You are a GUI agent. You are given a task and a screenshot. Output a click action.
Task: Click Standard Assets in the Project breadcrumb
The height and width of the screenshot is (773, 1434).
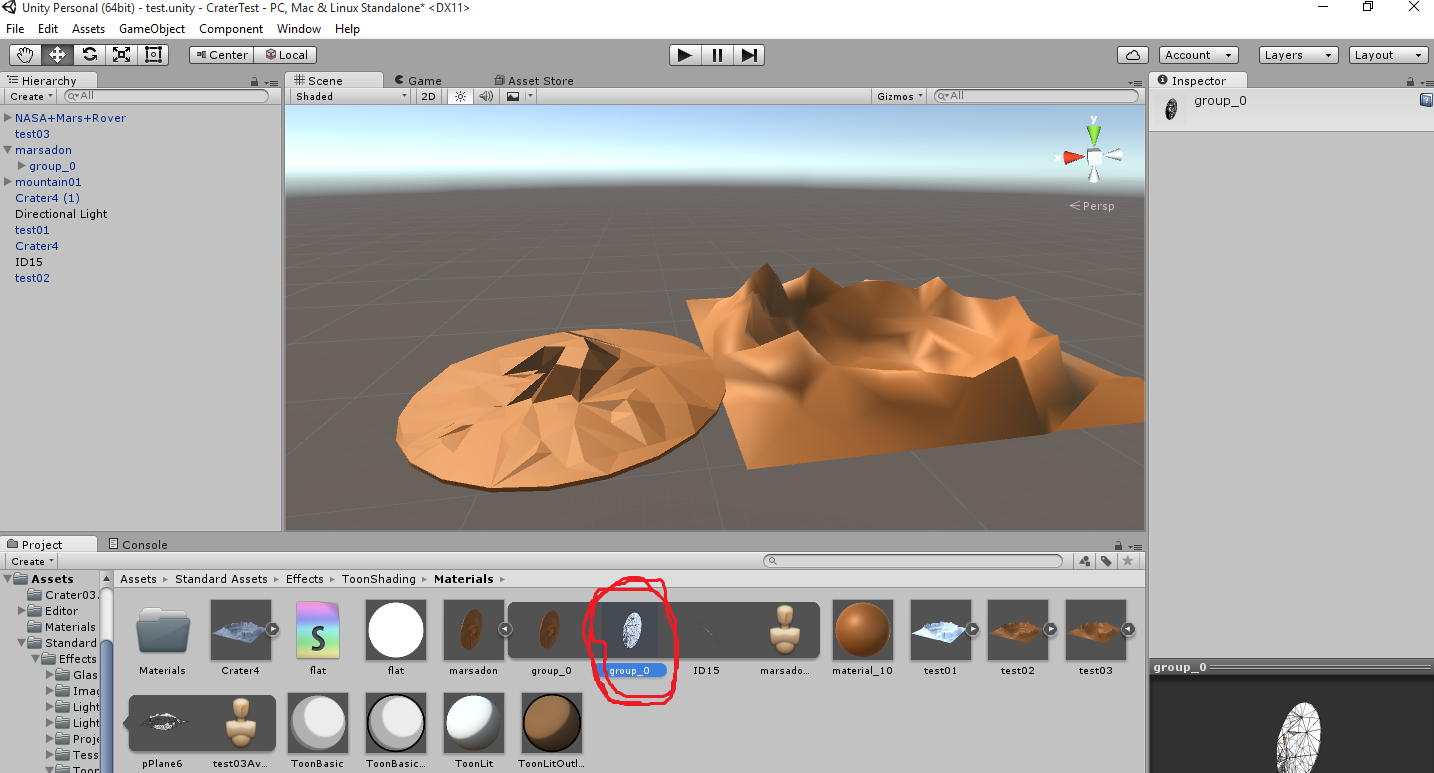pyautogui.click(x=221, y=579)
